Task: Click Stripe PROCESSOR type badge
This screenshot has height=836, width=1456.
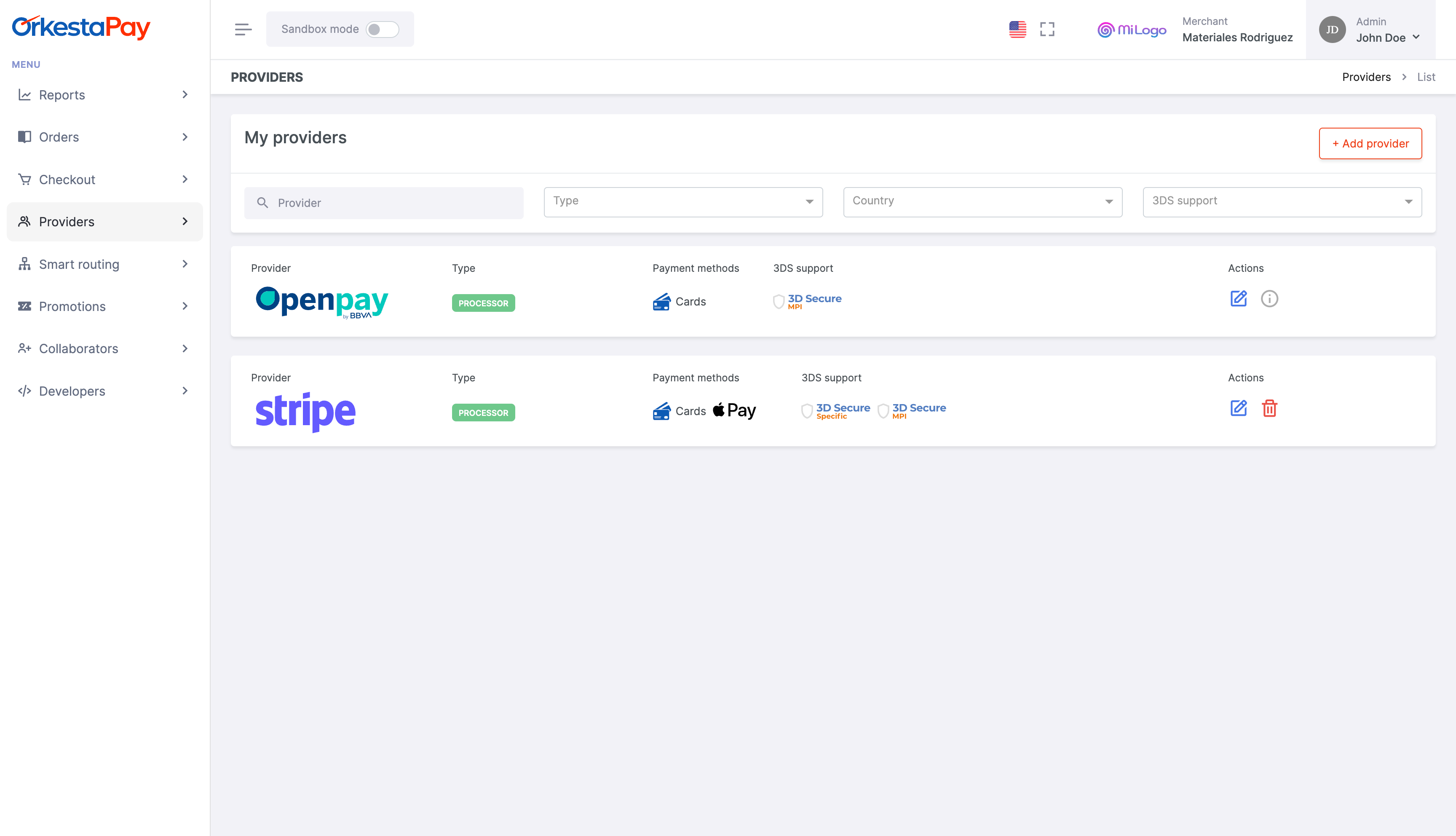Action: click(483, 413)
